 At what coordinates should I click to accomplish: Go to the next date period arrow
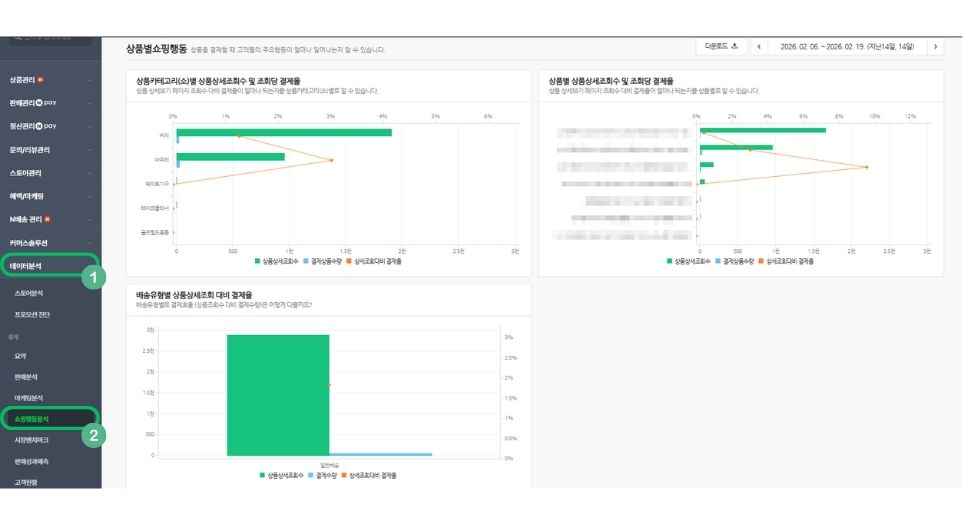point(935,47)
